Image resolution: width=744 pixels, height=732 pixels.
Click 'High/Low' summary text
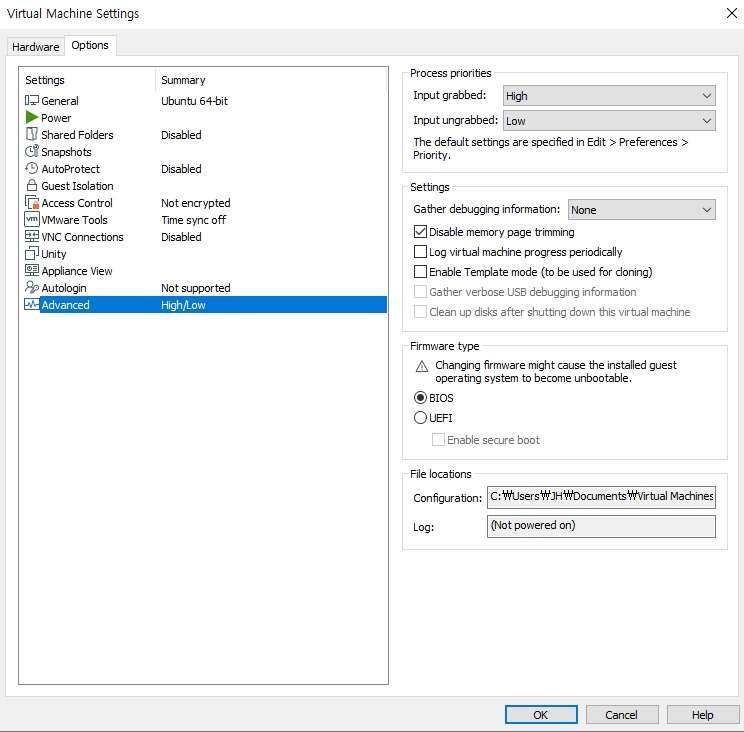(x=184, y=305)
